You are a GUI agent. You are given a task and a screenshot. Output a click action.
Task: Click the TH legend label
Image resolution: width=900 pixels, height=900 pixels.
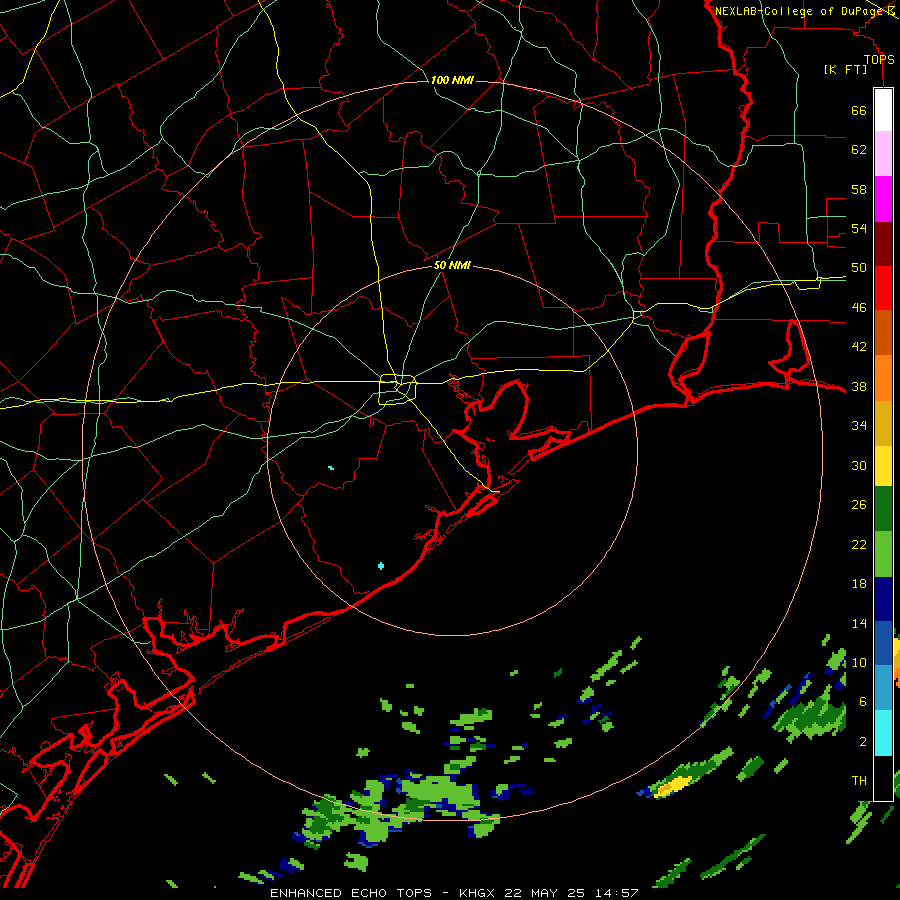point(859,781)
